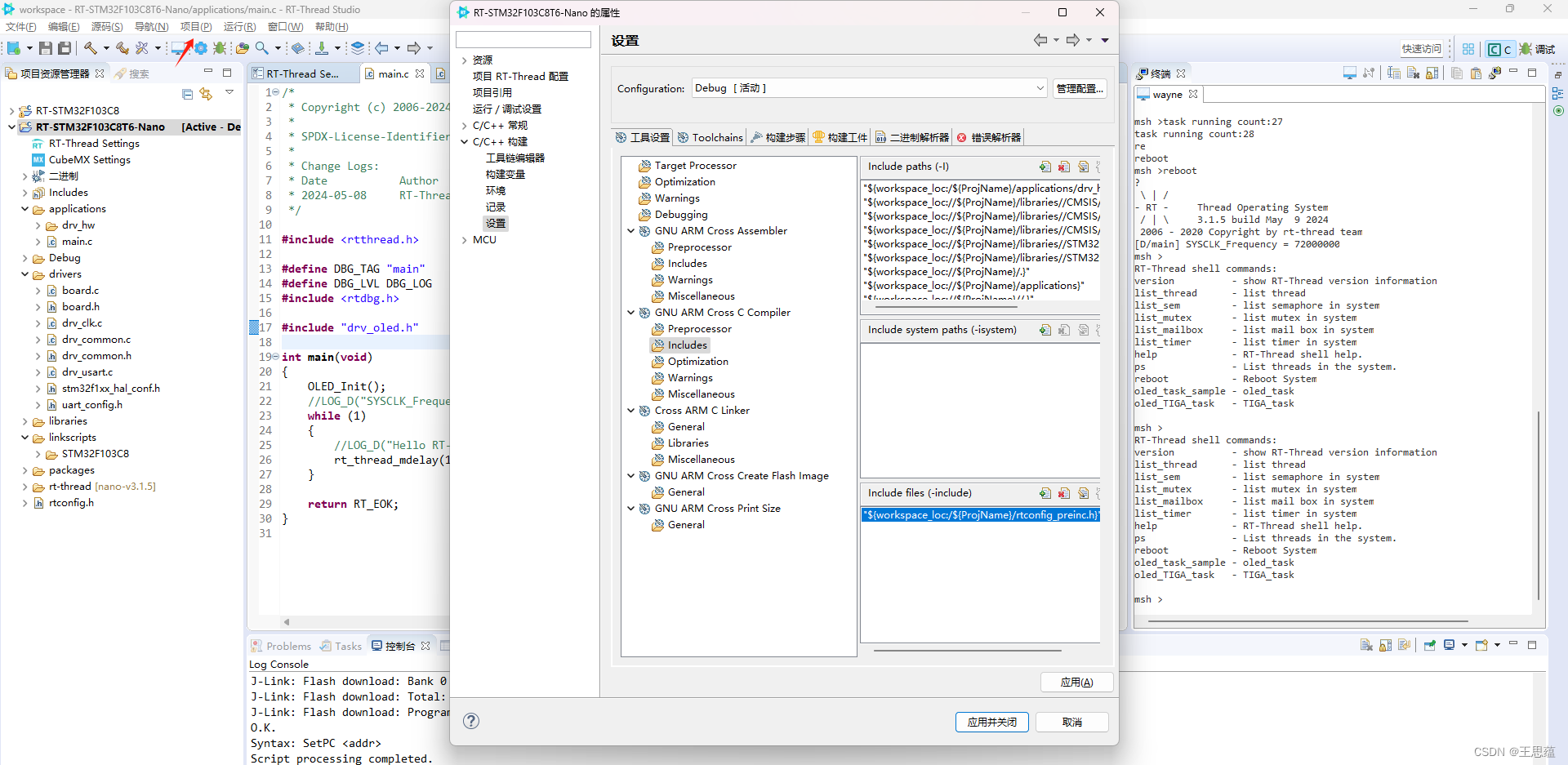
Task: Expand the 资源 category in properties dialog
Action: click(x=465, y=60)
